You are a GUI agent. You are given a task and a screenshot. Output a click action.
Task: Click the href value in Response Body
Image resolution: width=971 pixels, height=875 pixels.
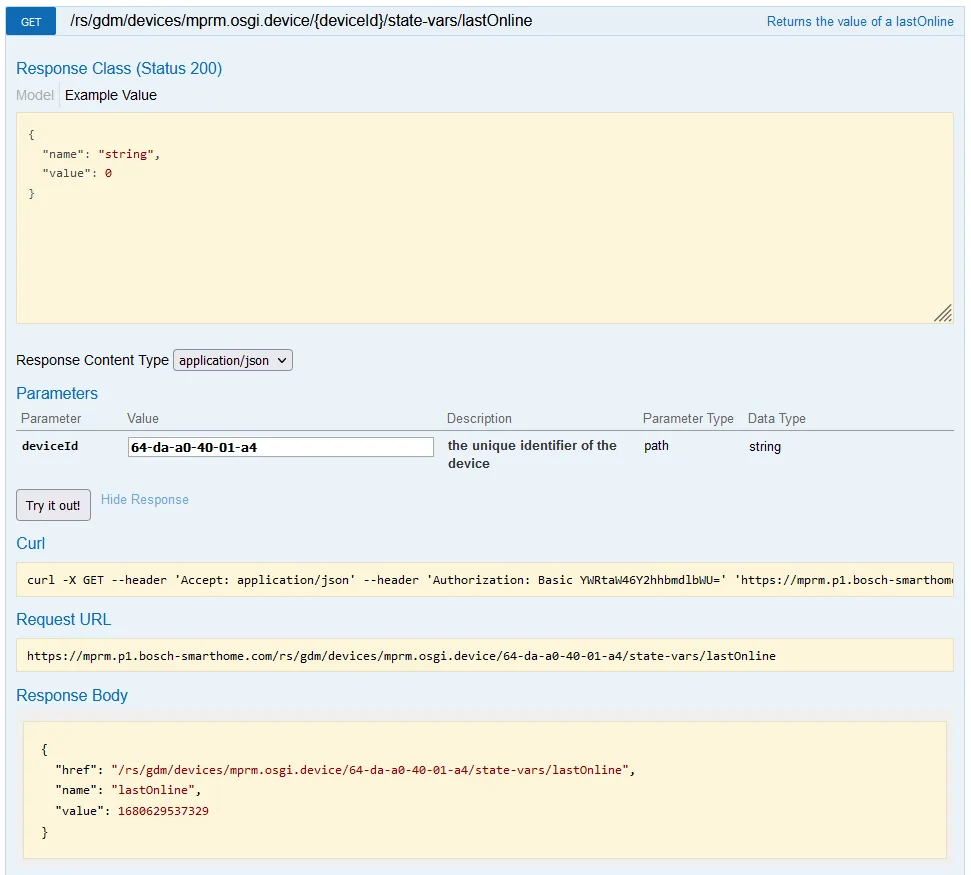pyautogui.click(x=372, y=769)
